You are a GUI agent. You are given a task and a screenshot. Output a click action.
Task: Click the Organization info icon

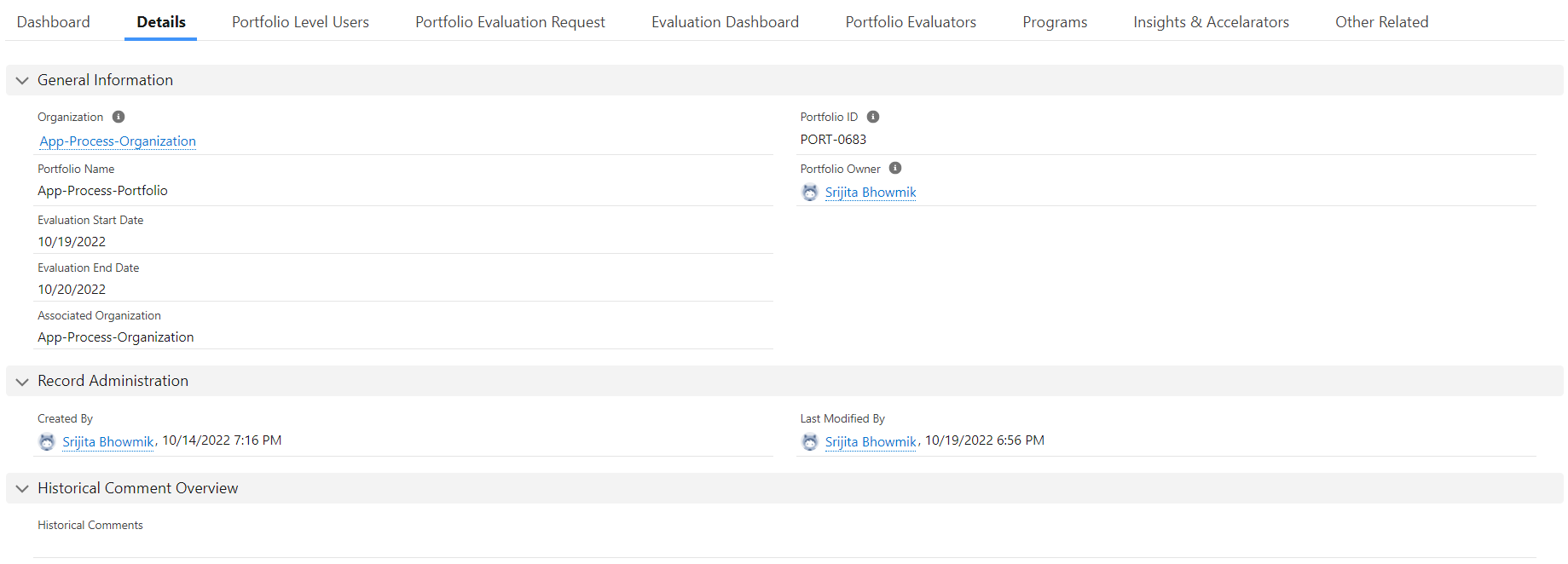click(x=119, y=117)
